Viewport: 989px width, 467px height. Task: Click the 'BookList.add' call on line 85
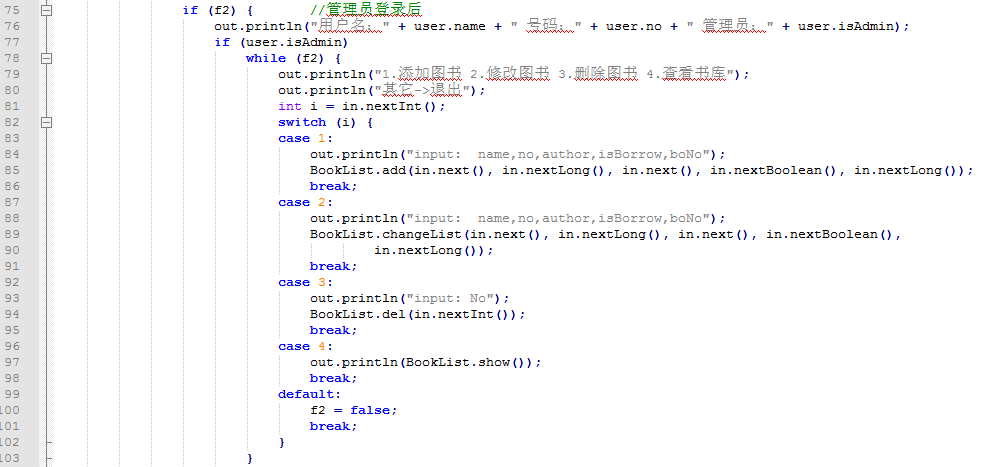pyautogui.click(x=358, y=170)
